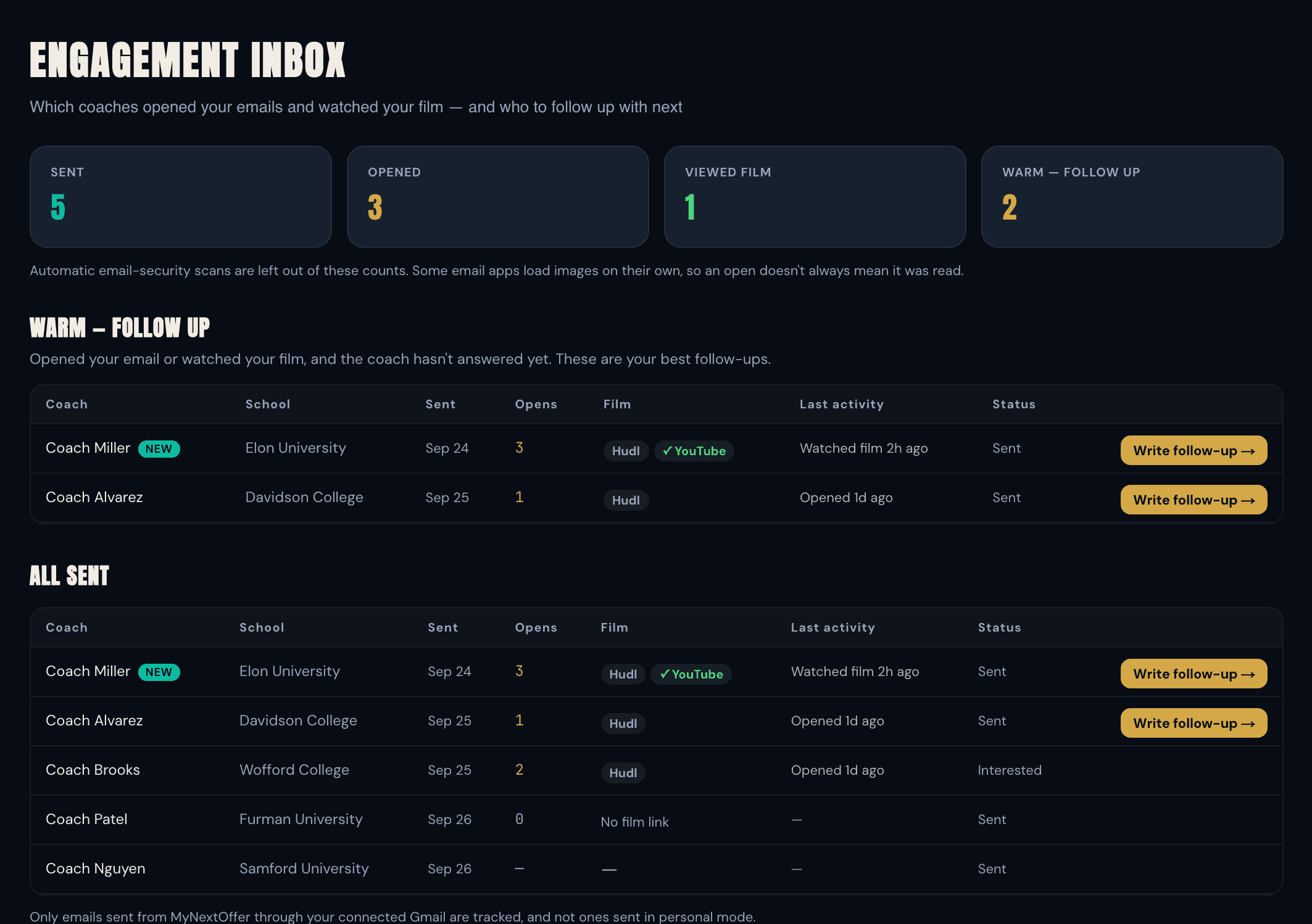Click 'No film link' for Coach Patel
The width and height of the screenshot is (1312, 924).
coord(634,822)
